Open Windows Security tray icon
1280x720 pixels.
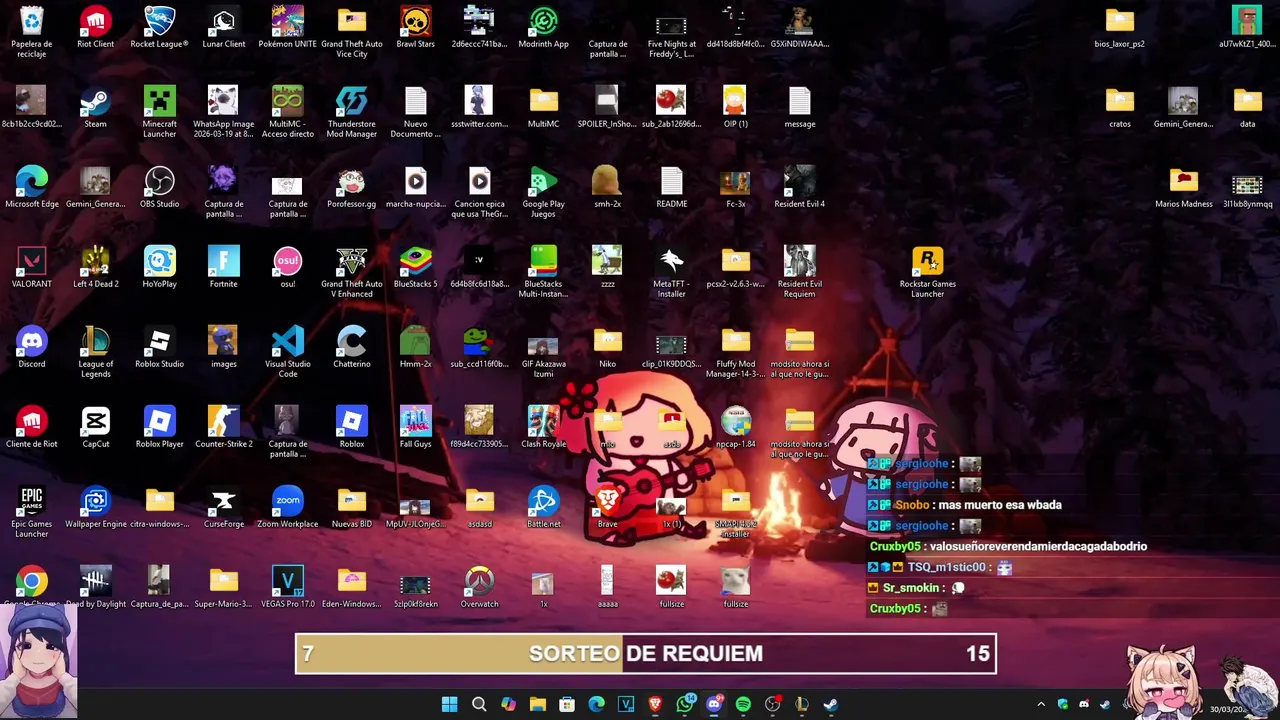1062,705
